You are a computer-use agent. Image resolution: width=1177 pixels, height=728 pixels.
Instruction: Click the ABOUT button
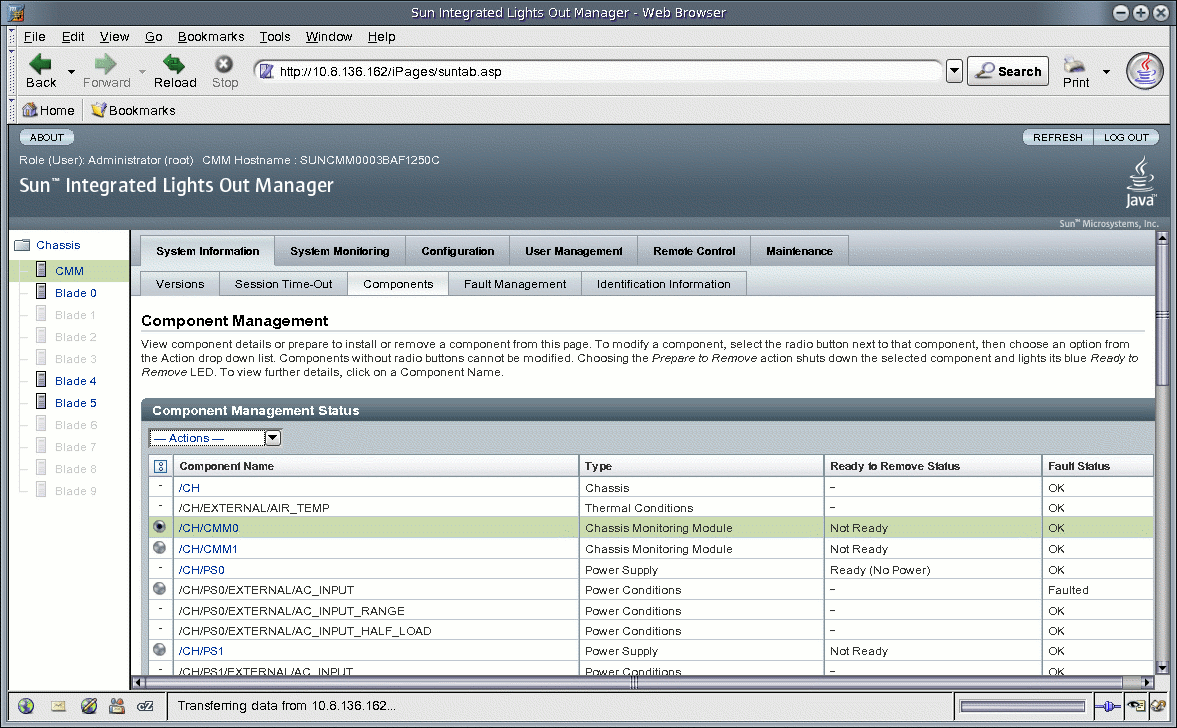(47, 137)
